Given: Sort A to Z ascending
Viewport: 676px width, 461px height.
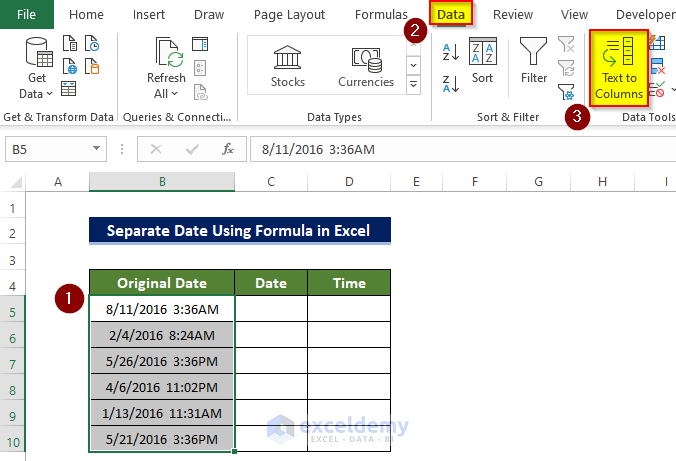Looking at the screenshot, I should pyautogui.click(x=449, y=52).
